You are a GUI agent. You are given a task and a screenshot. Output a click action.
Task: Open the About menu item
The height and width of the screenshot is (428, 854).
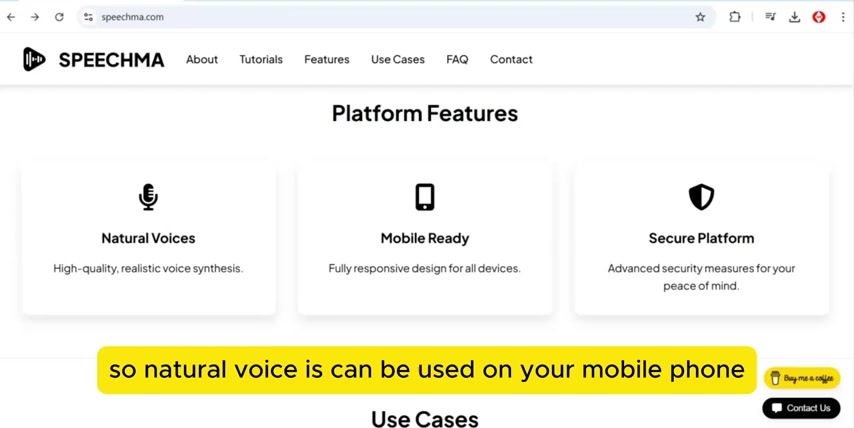pos(202,60)
